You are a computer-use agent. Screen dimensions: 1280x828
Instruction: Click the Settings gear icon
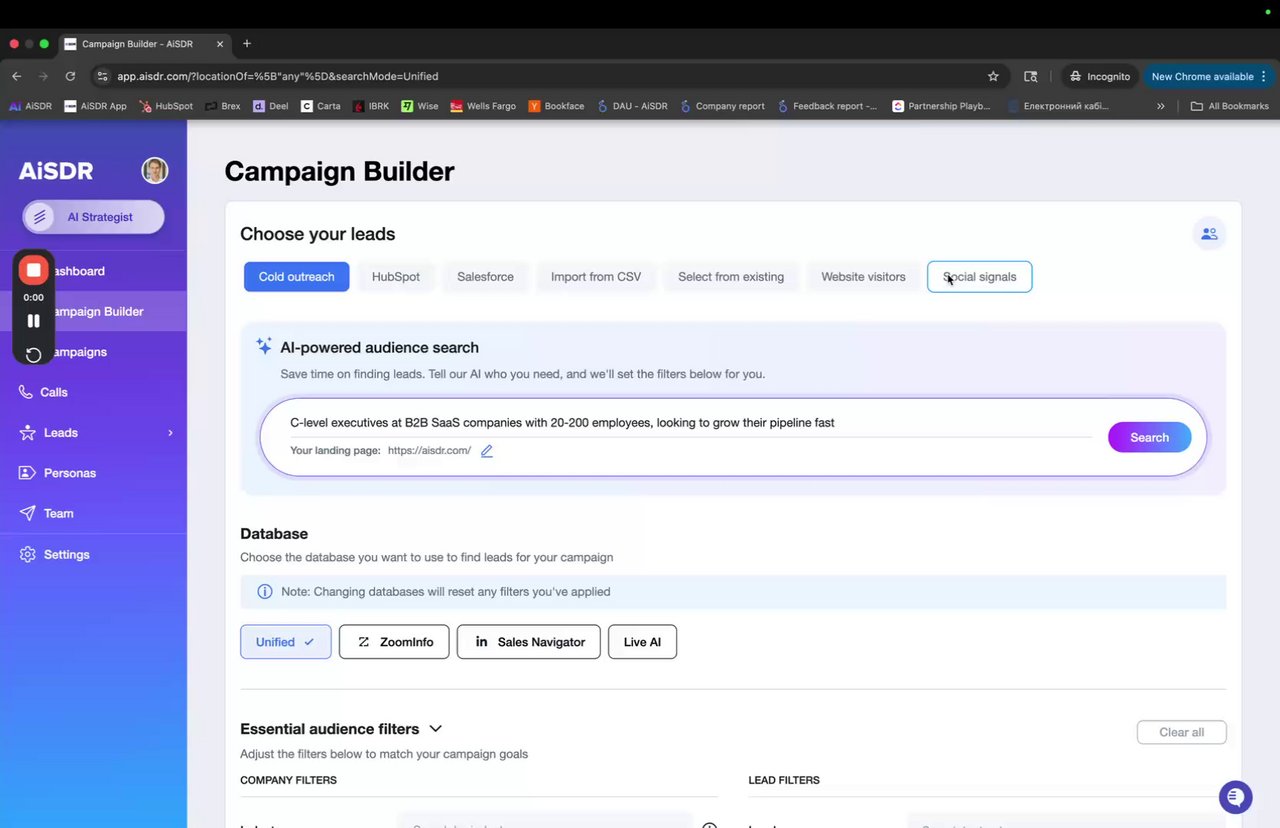pos(27,554)
